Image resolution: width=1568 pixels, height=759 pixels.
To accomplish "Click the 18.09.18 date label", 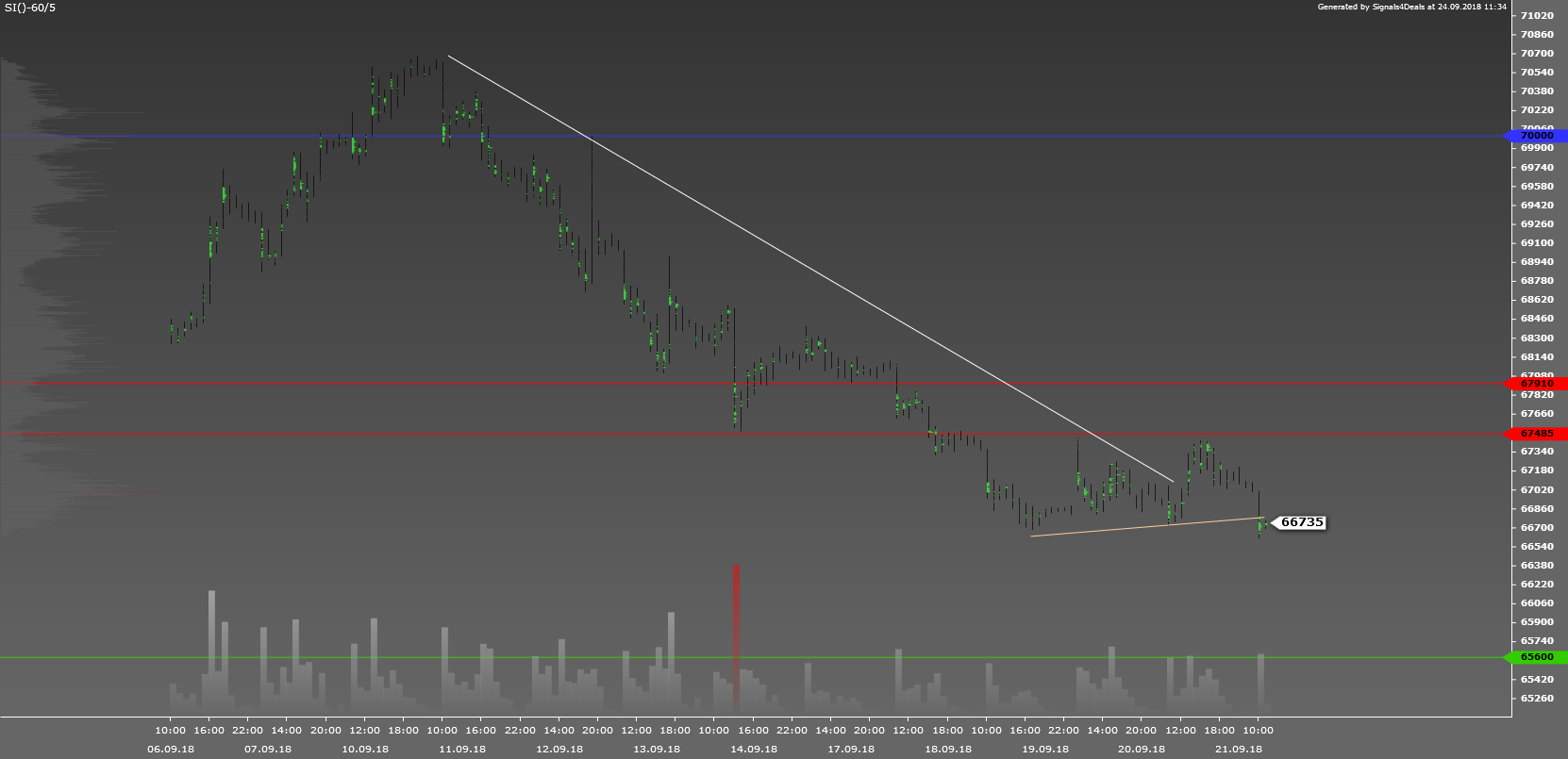I will [x=948, y=750].
